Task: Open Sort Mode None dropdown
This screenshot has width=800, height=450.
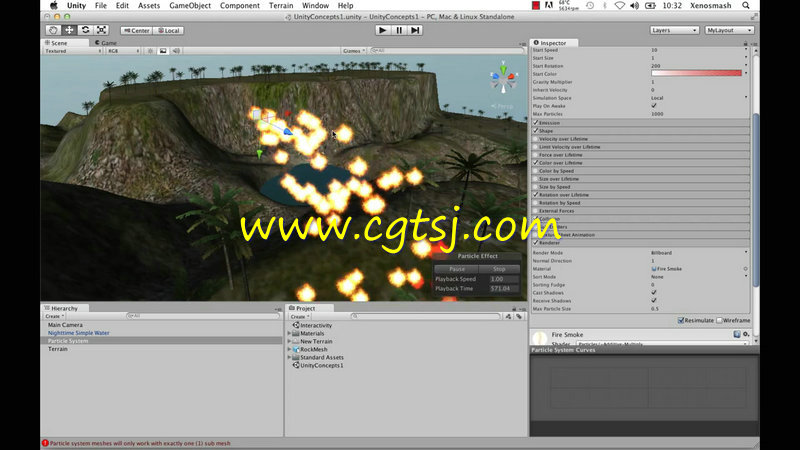Action: click(699, 277)
